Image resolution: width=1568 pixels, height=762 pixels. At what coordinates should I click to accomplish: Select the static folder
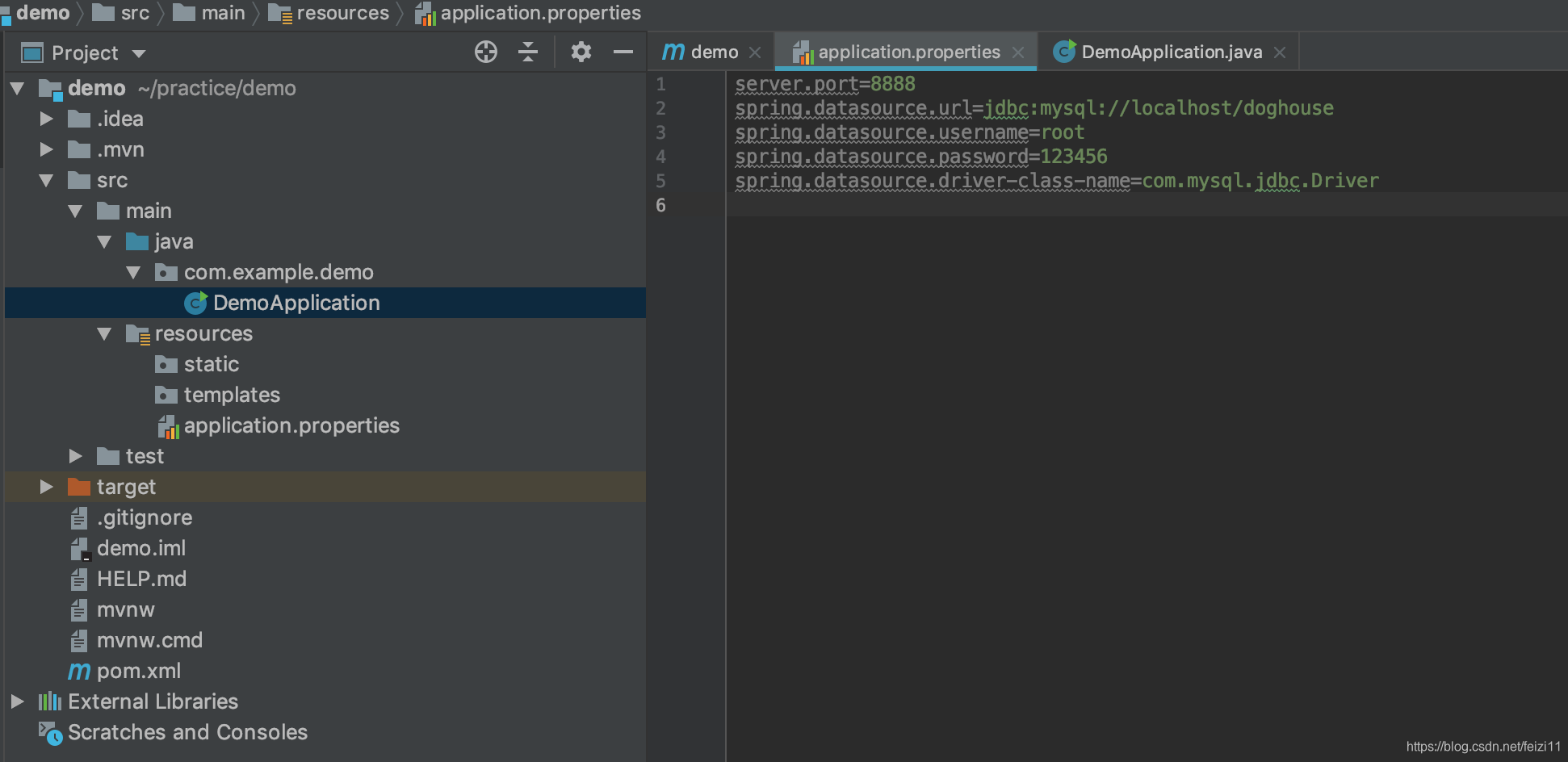(x=212, y=364)
